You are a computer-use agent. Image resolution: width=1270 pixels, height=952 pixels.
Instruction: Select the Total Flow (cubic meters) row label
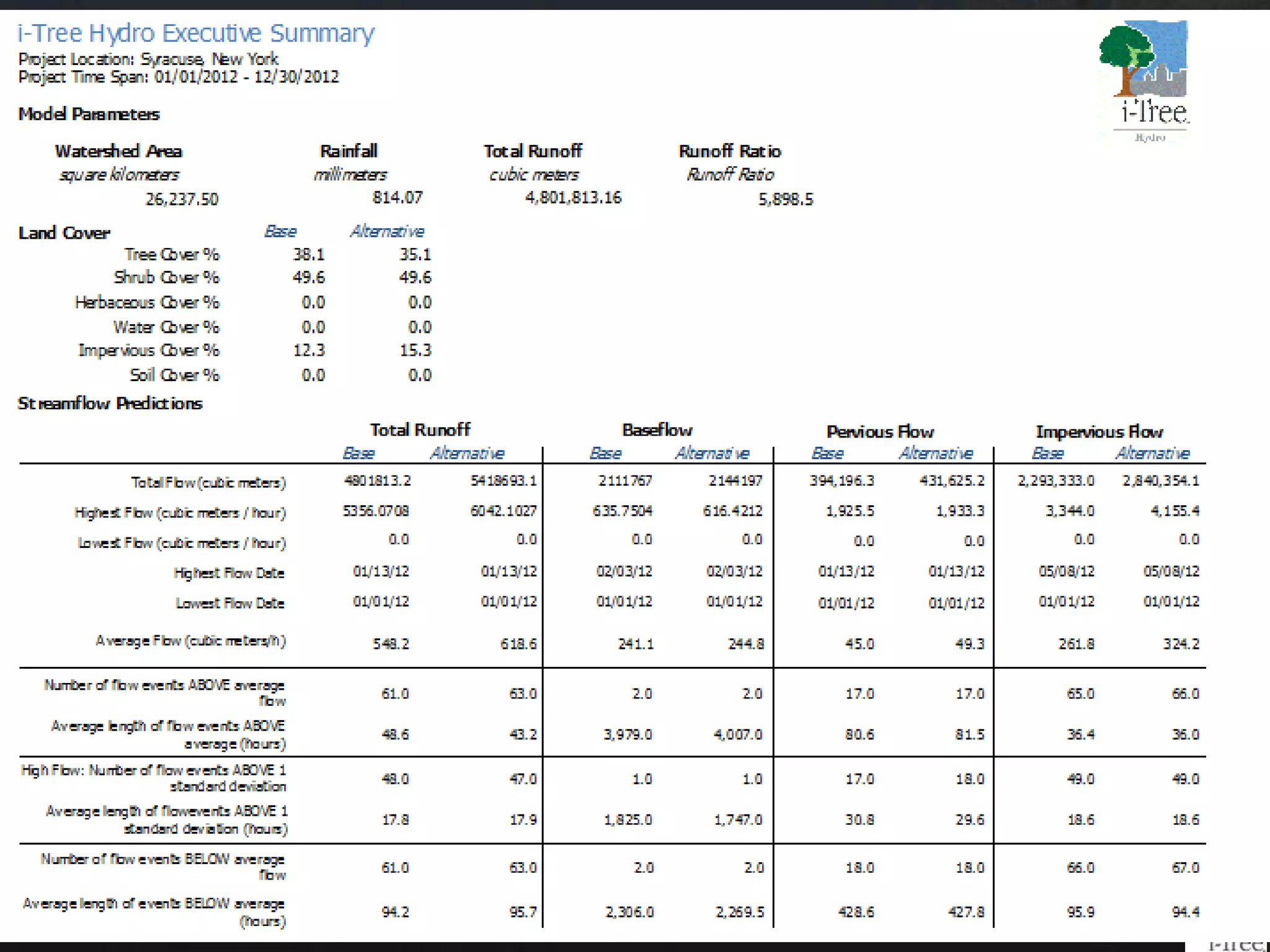[x=208, y=482]
